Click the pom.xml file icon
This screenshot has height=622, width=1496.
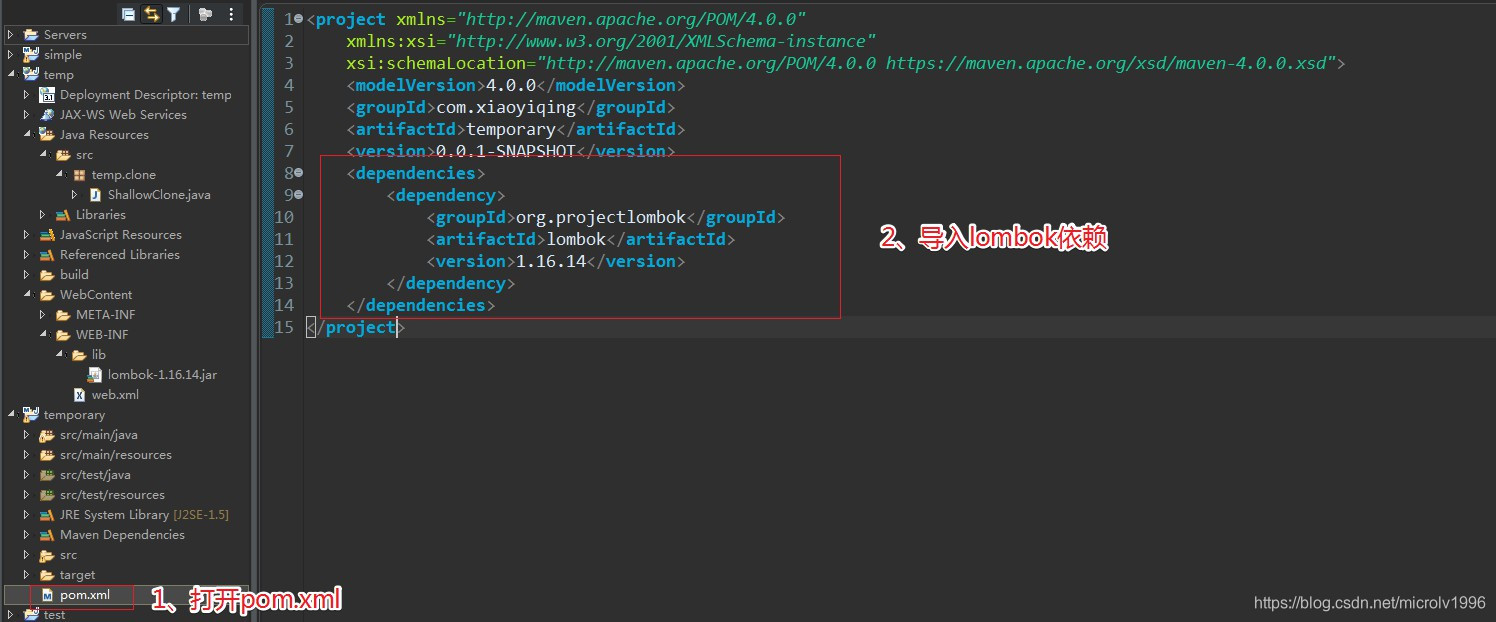point(46,595)
